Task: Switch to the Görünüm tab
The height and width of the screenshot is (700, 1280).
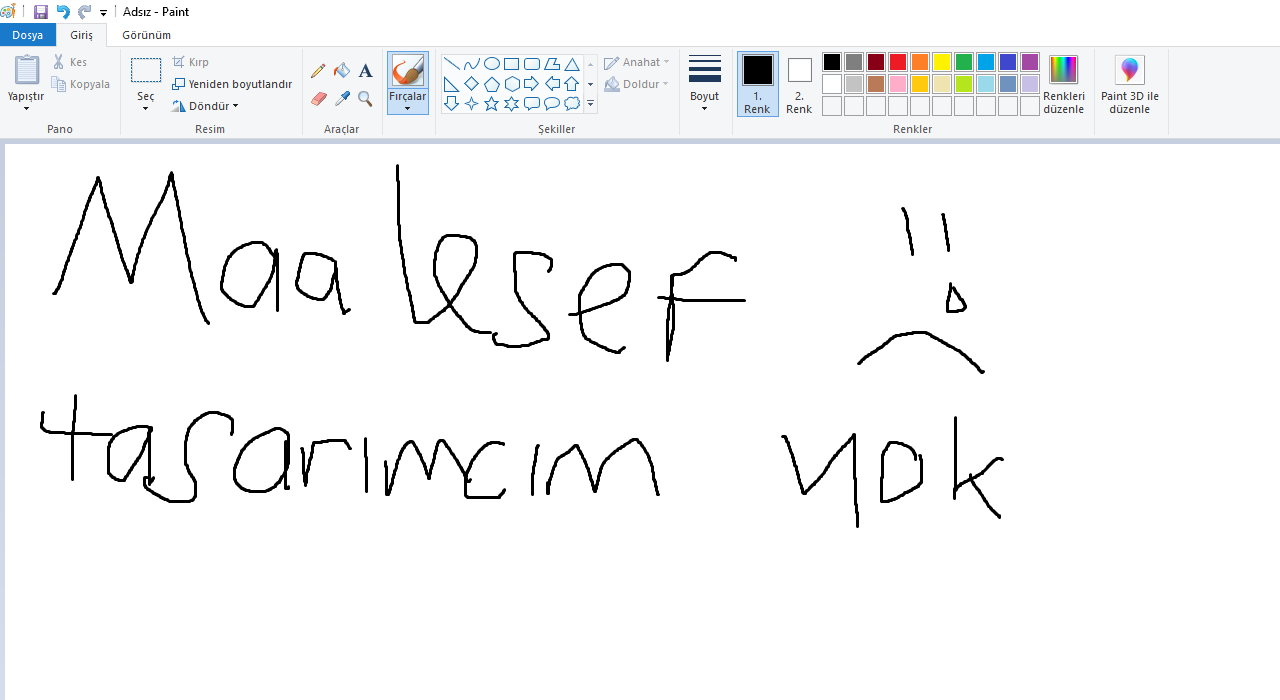Action: click(146, 35)
